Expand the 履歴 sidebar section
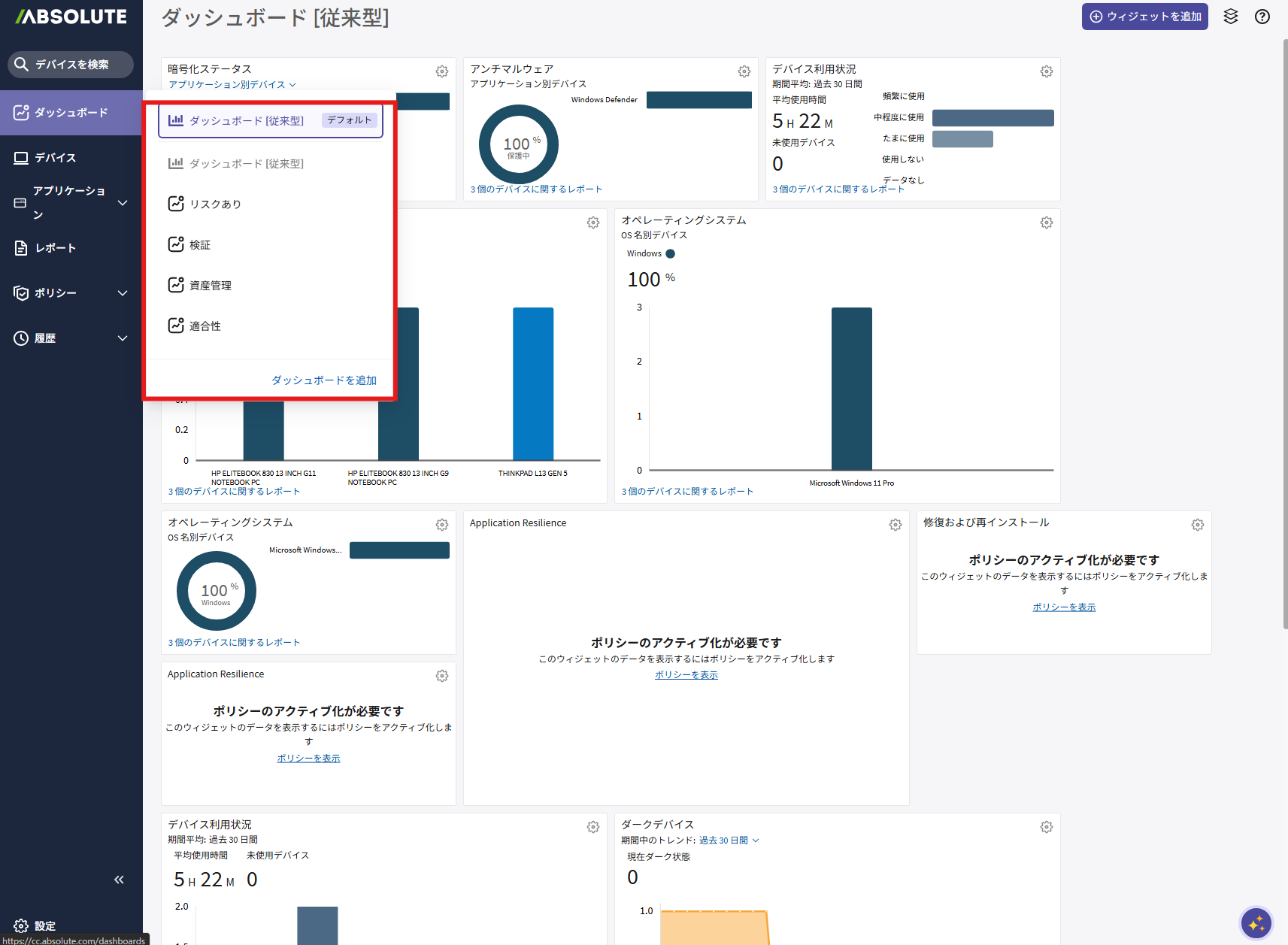 (x=123, y=338)
